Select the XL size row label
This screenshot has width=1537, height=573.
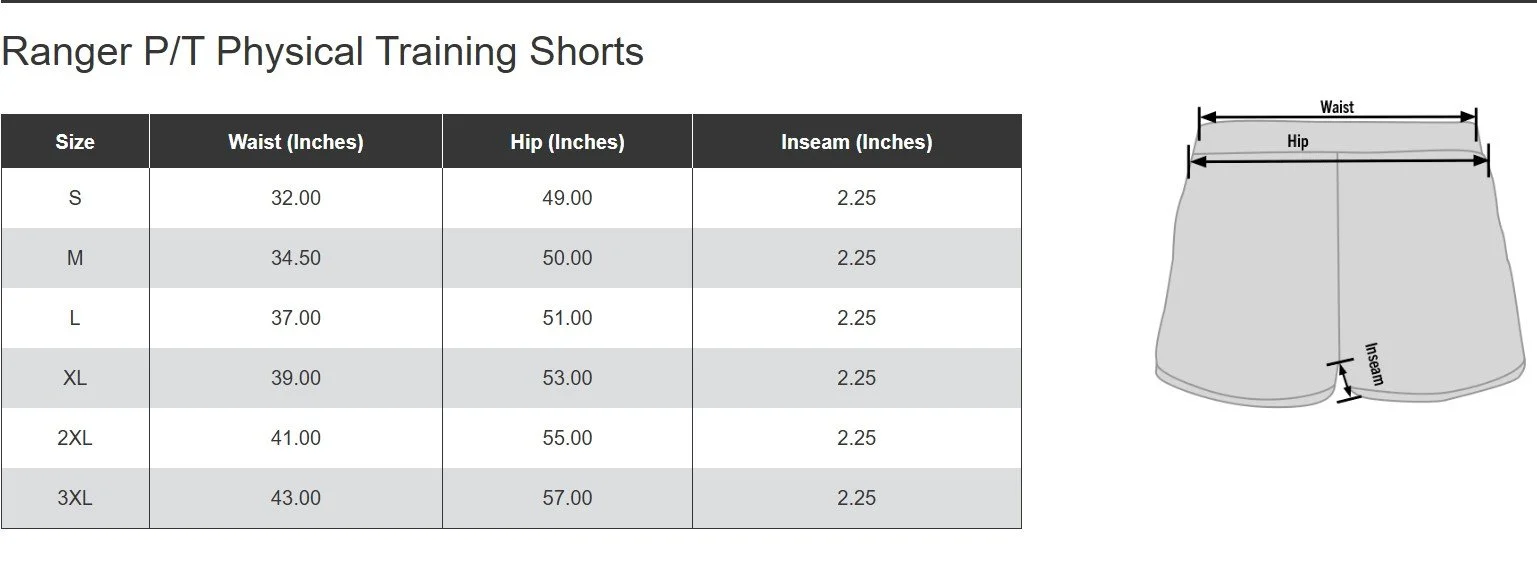(x=75, y=378)
